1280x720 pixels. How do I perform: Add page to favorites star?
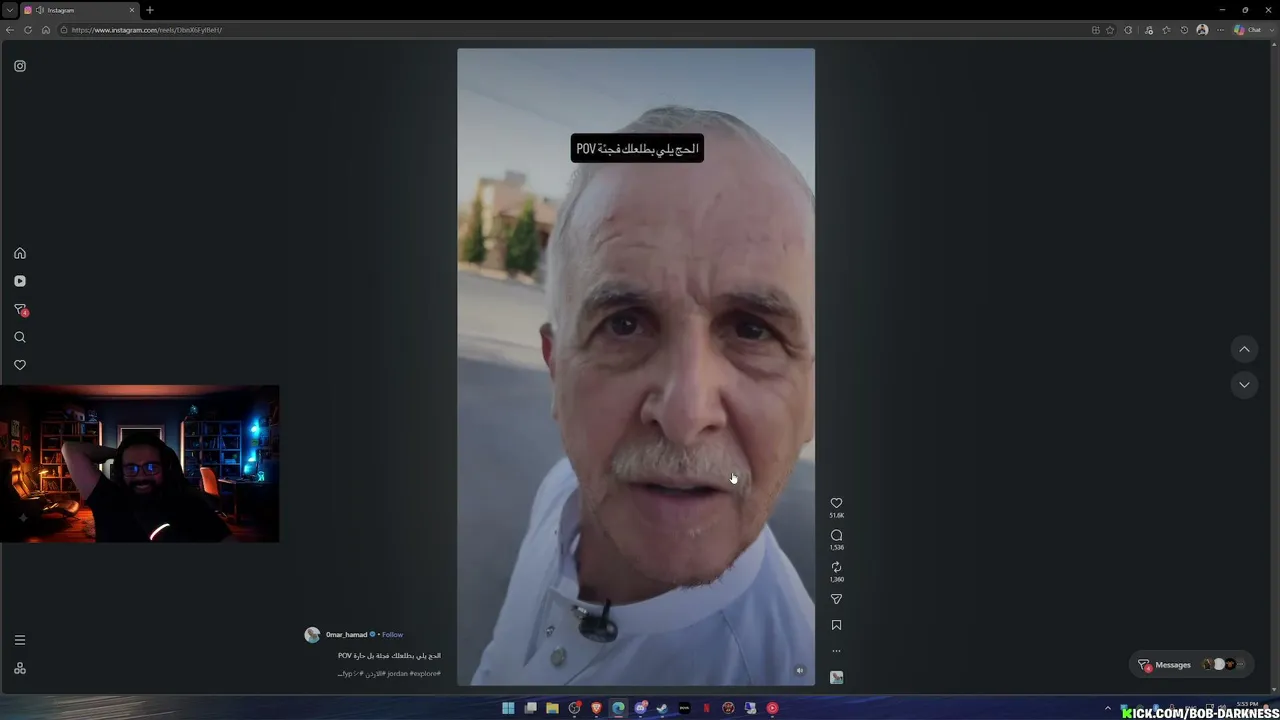tap(1110, 30)
